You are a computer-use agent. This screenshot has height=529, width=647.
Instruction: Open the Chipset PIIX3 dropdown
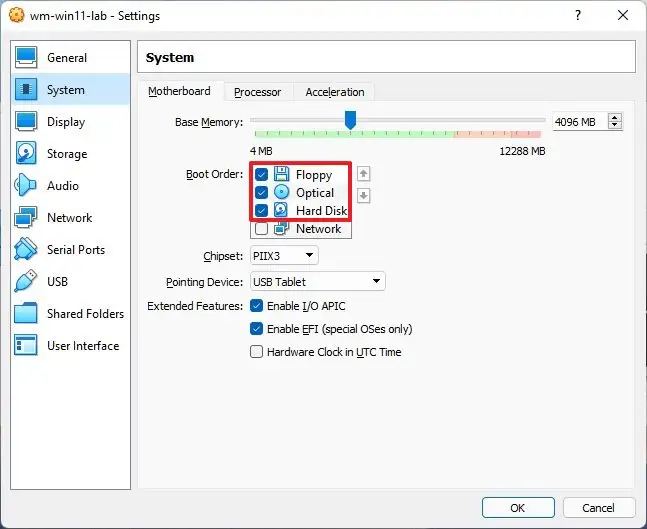pyautogui.click(x=284, y=255)
